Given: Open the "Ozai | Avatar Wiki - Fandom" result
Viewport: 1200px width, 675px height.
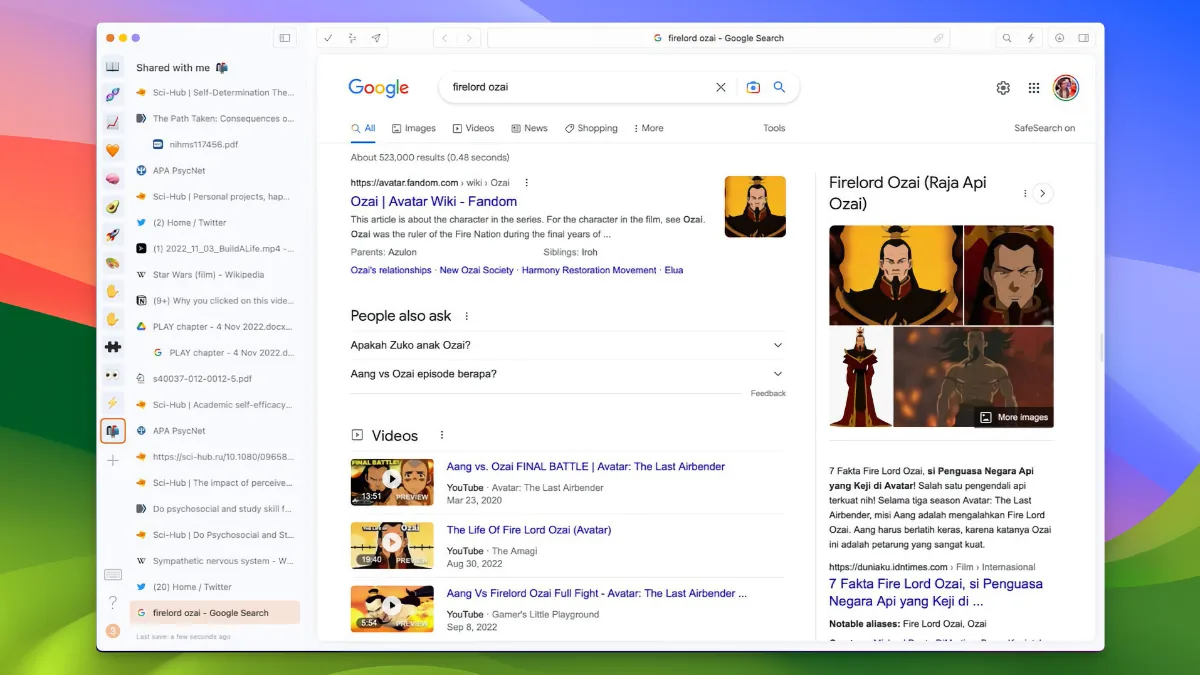Looking at the screenshot, I should pyautogui.click(x=433, y=201).
